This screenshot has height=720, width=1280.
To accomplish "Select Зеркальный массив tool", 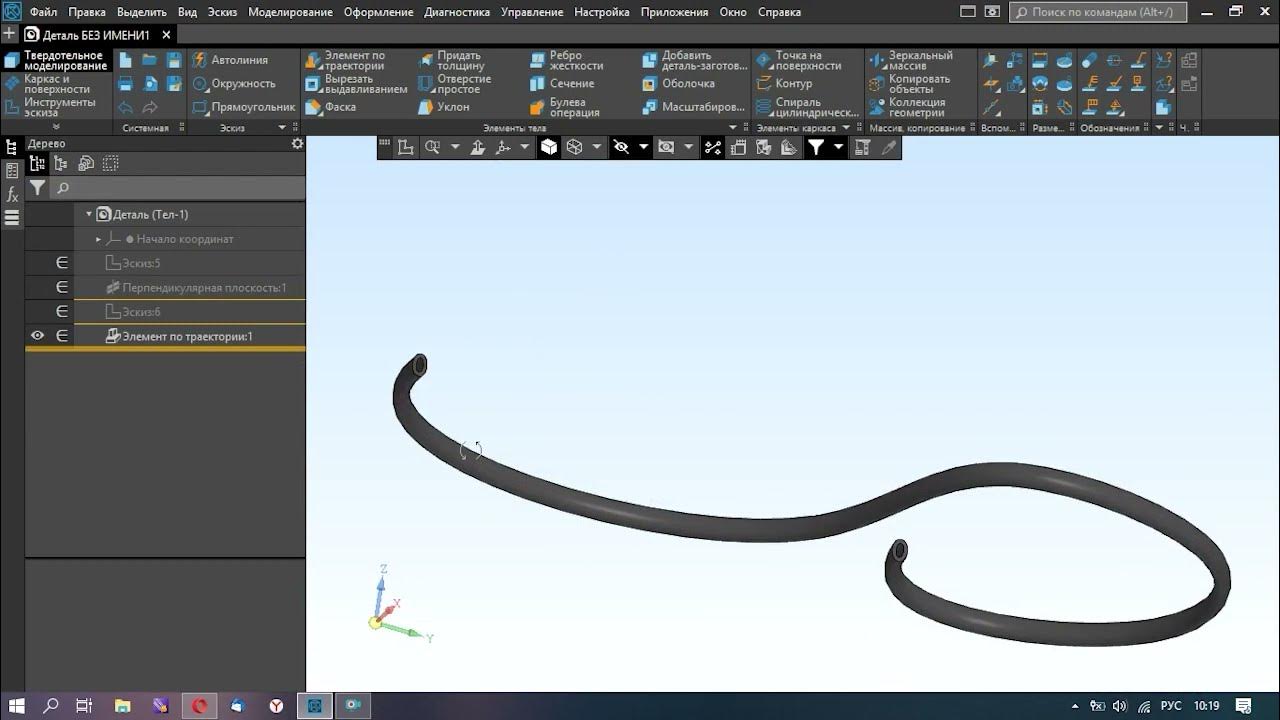I will pyautogui.click(x=911, y=60).
